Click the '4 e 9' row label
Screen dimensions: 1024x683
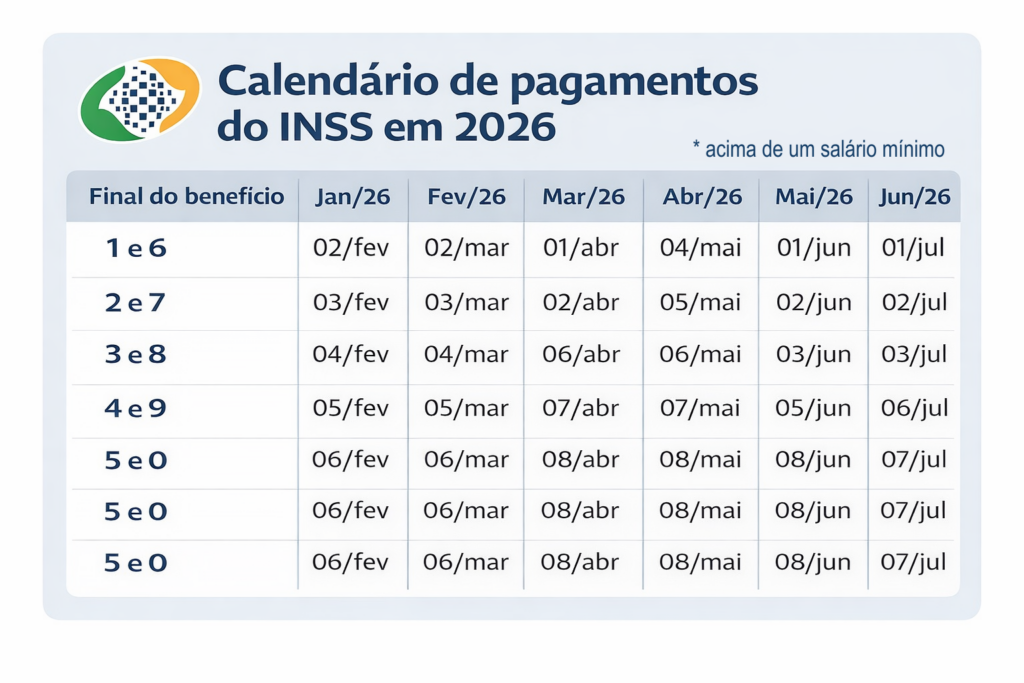pos(135,408)
